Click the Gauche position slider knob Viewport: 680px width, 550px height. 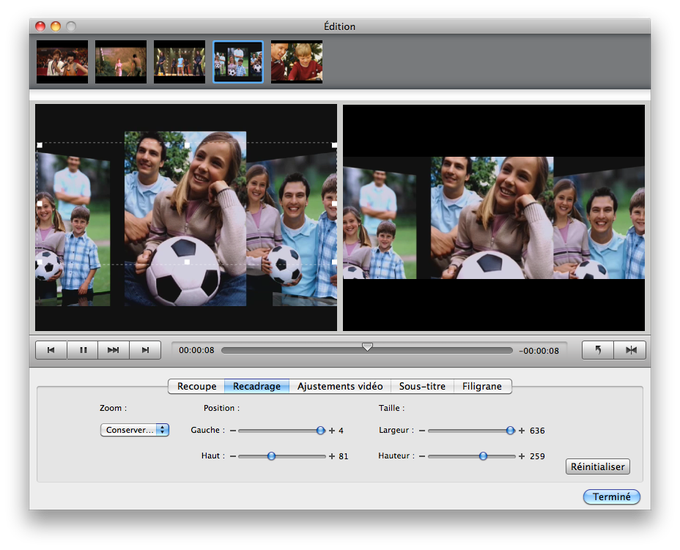click(320, 430)
